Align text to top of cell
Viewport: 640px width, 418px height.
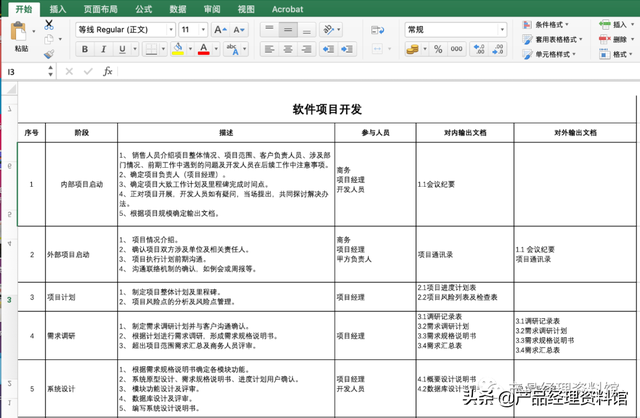point(269,29)
